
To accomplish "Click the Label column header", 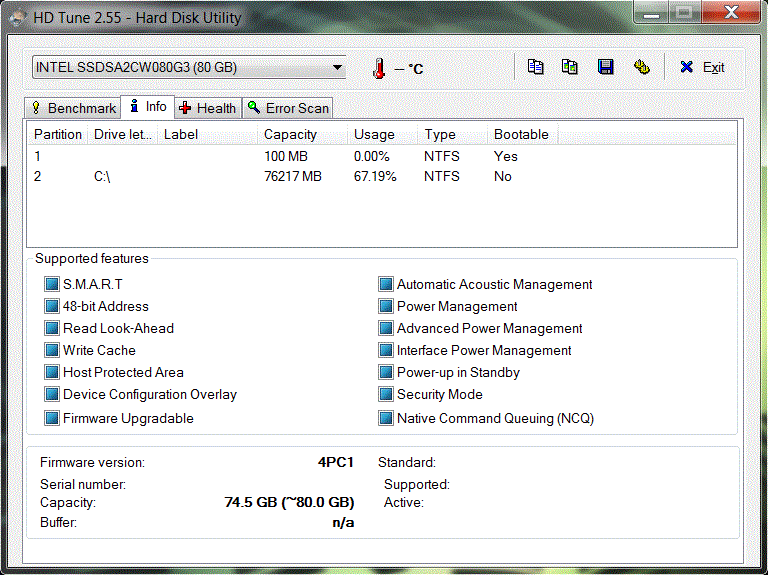I will pyautogui.click(x=208, y=134).
